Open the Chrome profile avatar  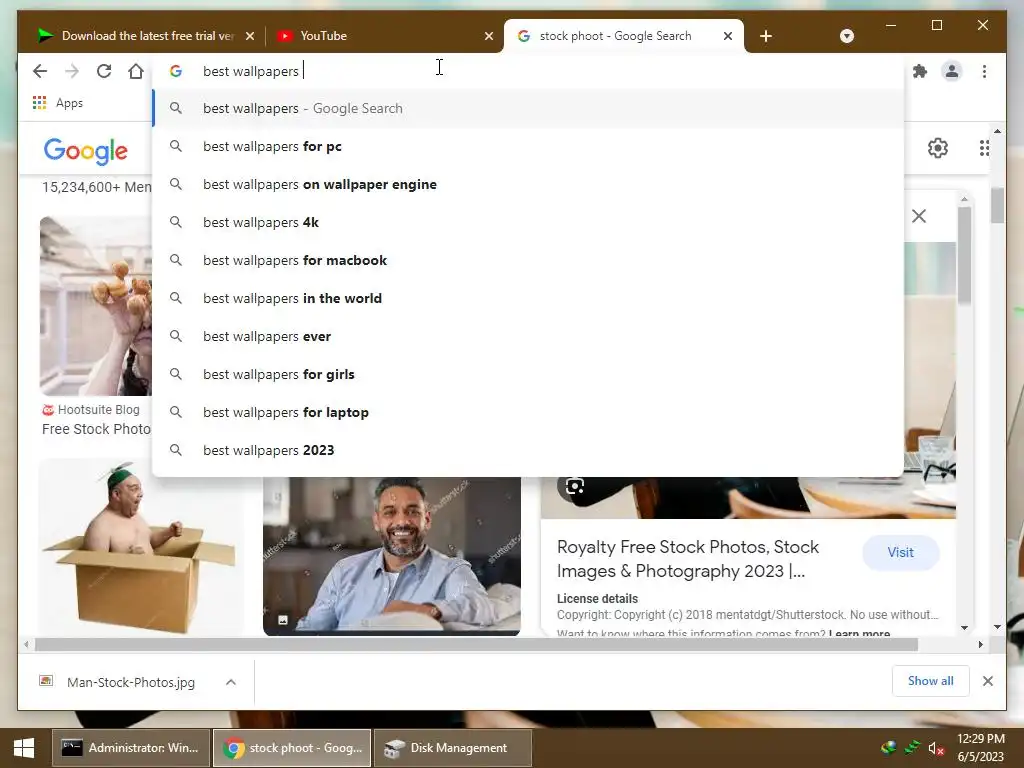pos(952,71)
